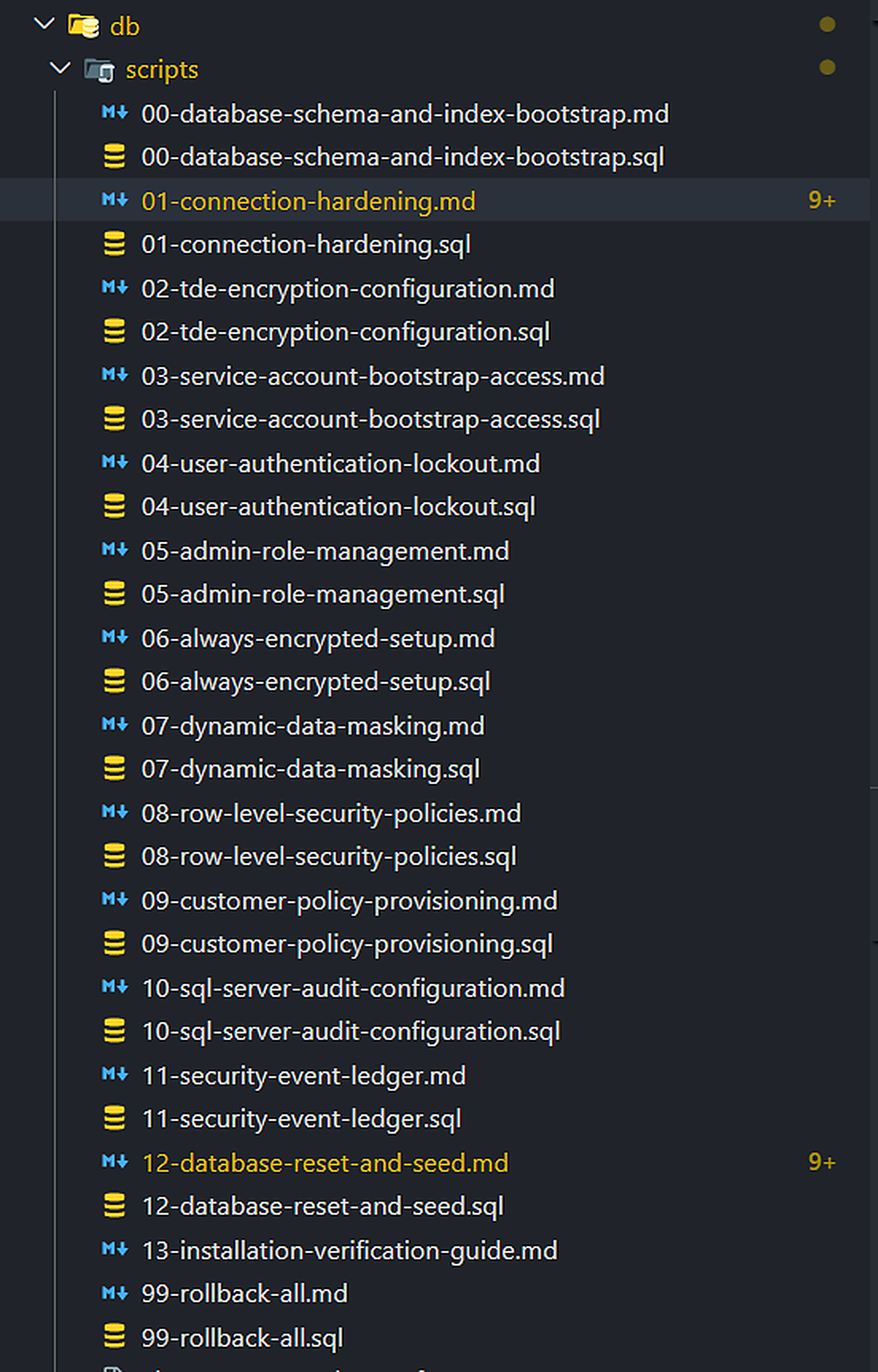878x1372 pixels.
Task: Open 02-tde-encryption-configuration.md
Action: (348, 289)
